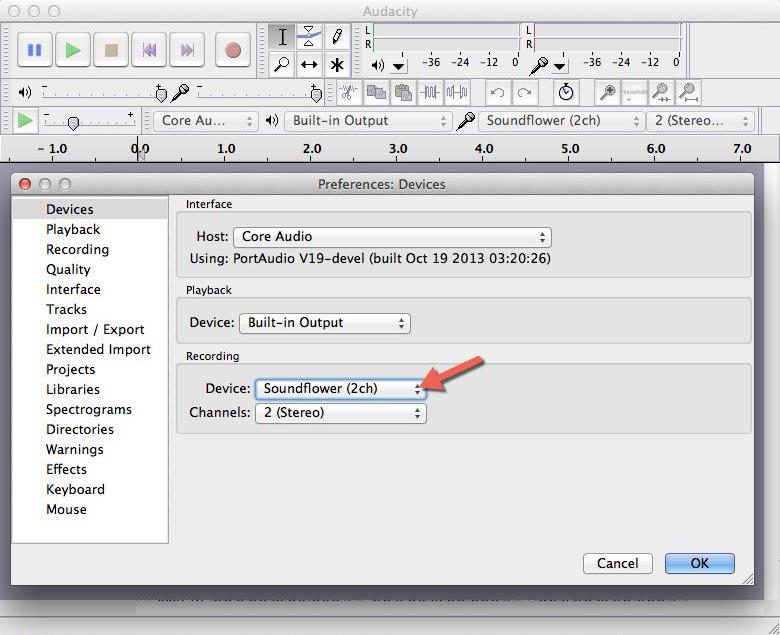The width and height of the screenshot is (780, 635).
Task: Click the Skip to Start button
Action: pos(149,49)
